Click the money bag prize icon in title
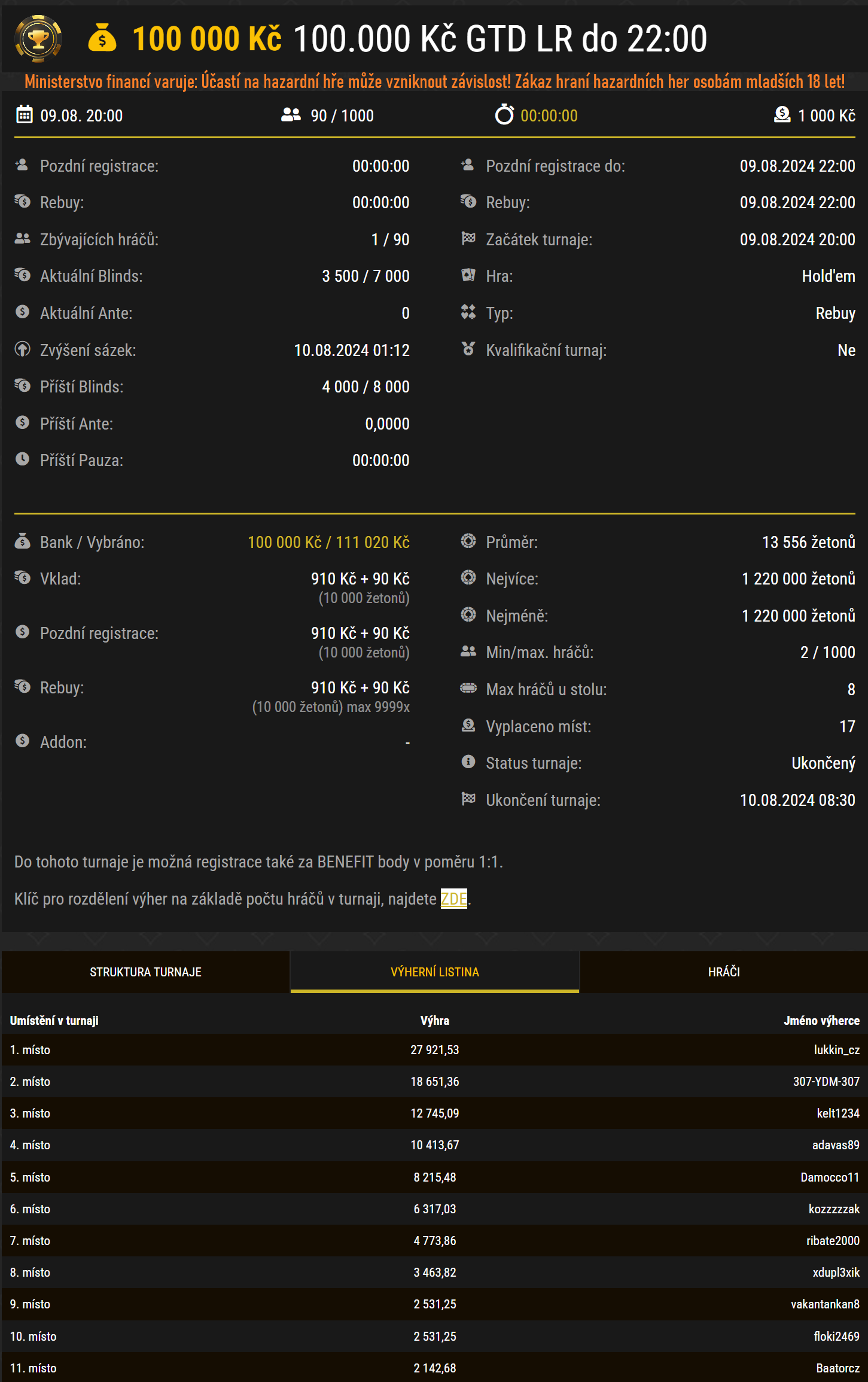Image resolution: width=868 pixels, height=1382 pixels. click(x=102, y=38)
